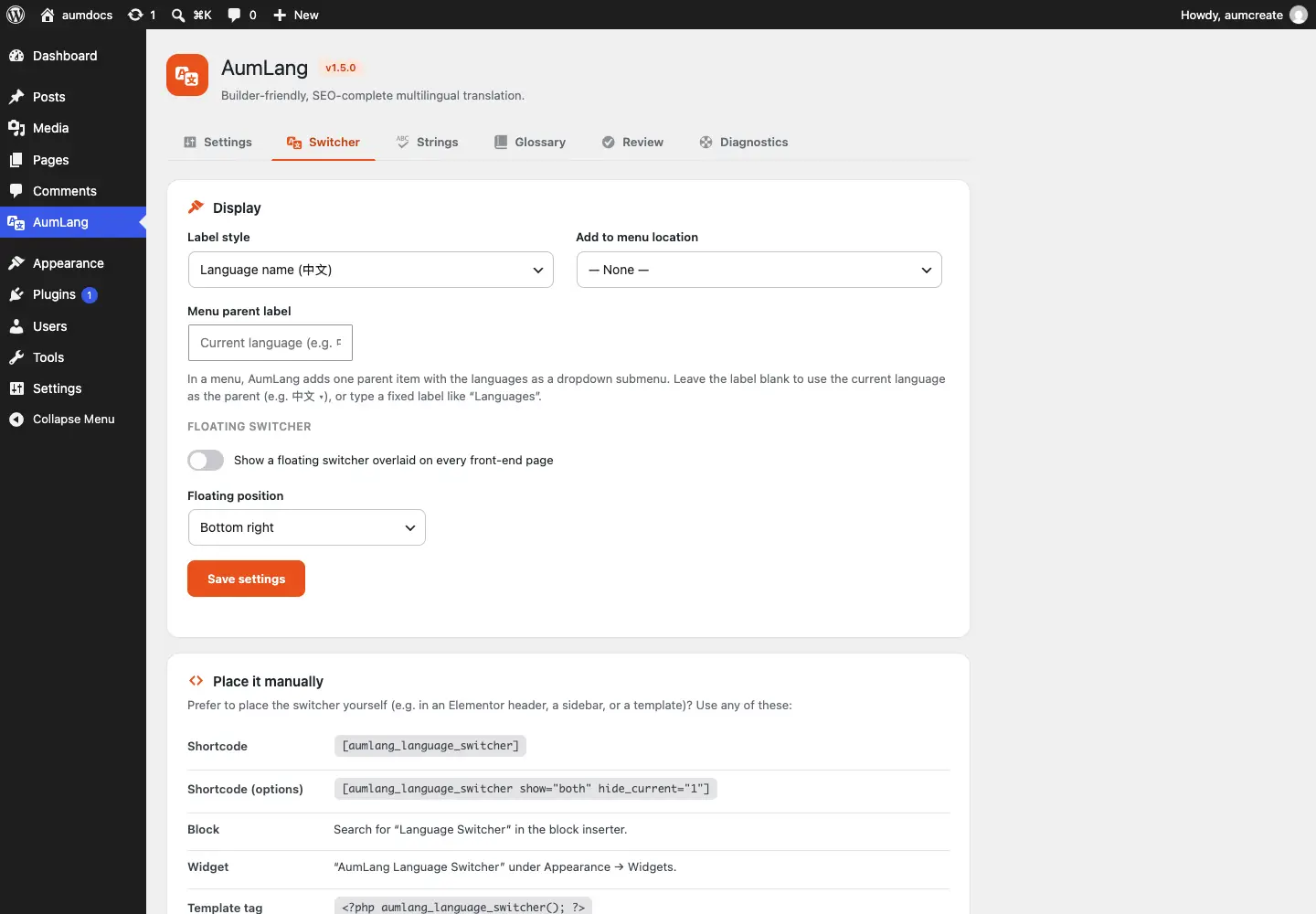Click the Plugins update count badge
The image size is (1316, 914).
[90, 294]
